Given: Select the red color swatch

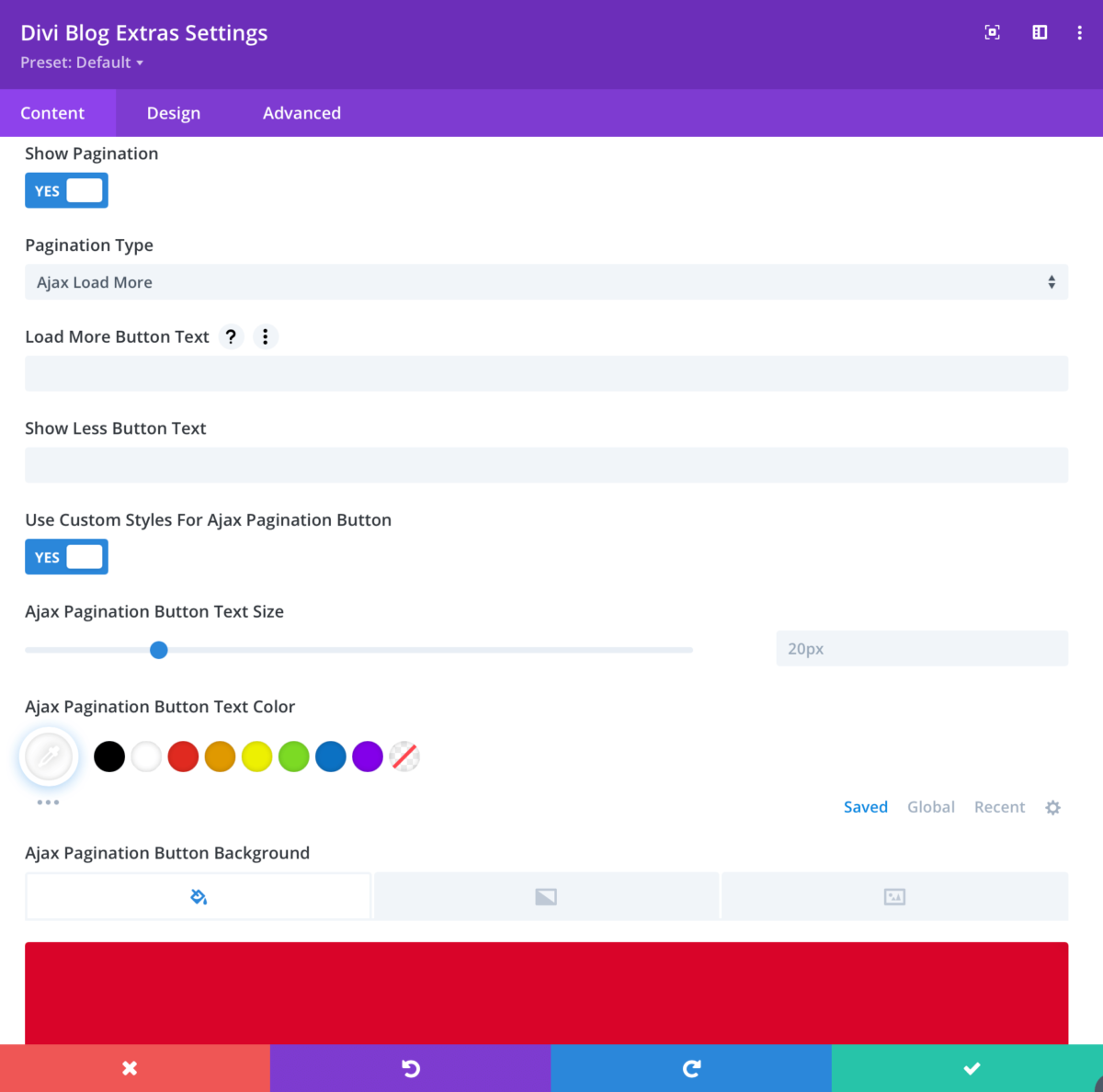Looking at the screenshot, I should 183,756.
